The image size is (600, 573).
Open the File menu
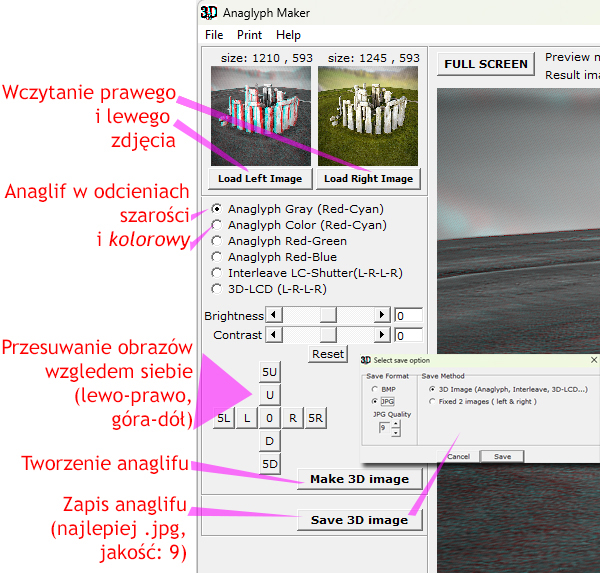coord(214,35)
